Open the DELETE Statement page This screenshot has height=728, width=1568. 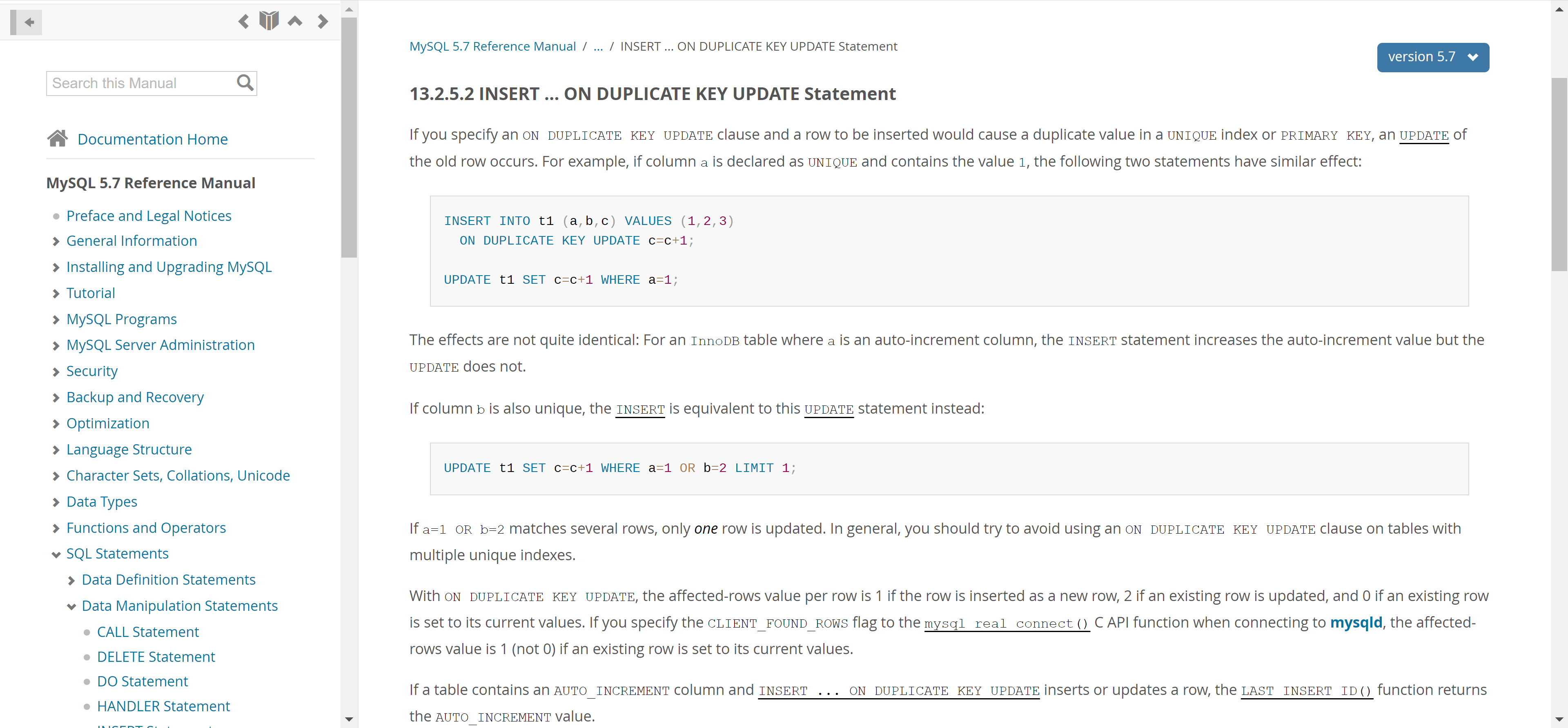point(156,657)
